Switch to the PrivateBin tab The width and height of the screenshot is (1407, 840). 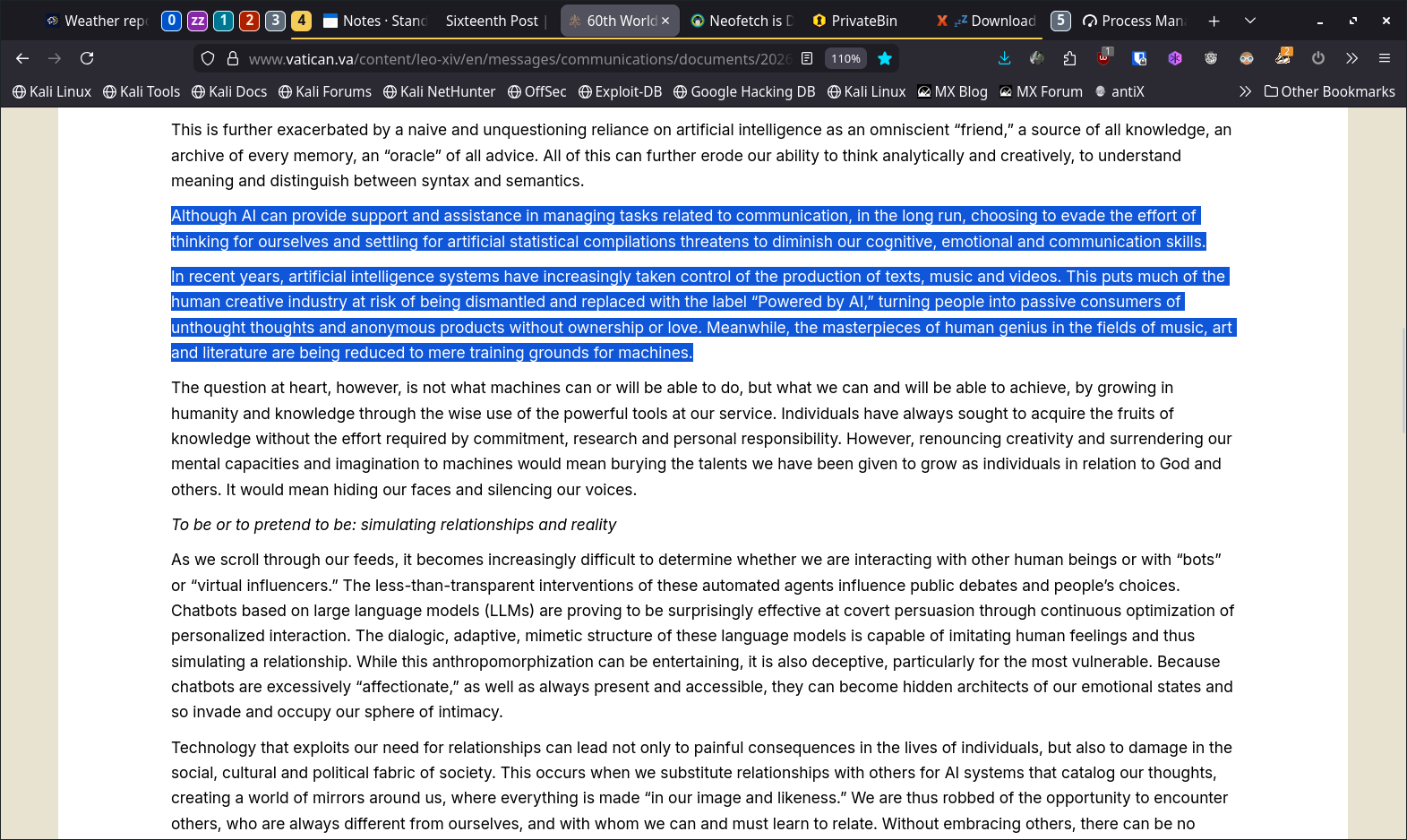pos(854,21)
